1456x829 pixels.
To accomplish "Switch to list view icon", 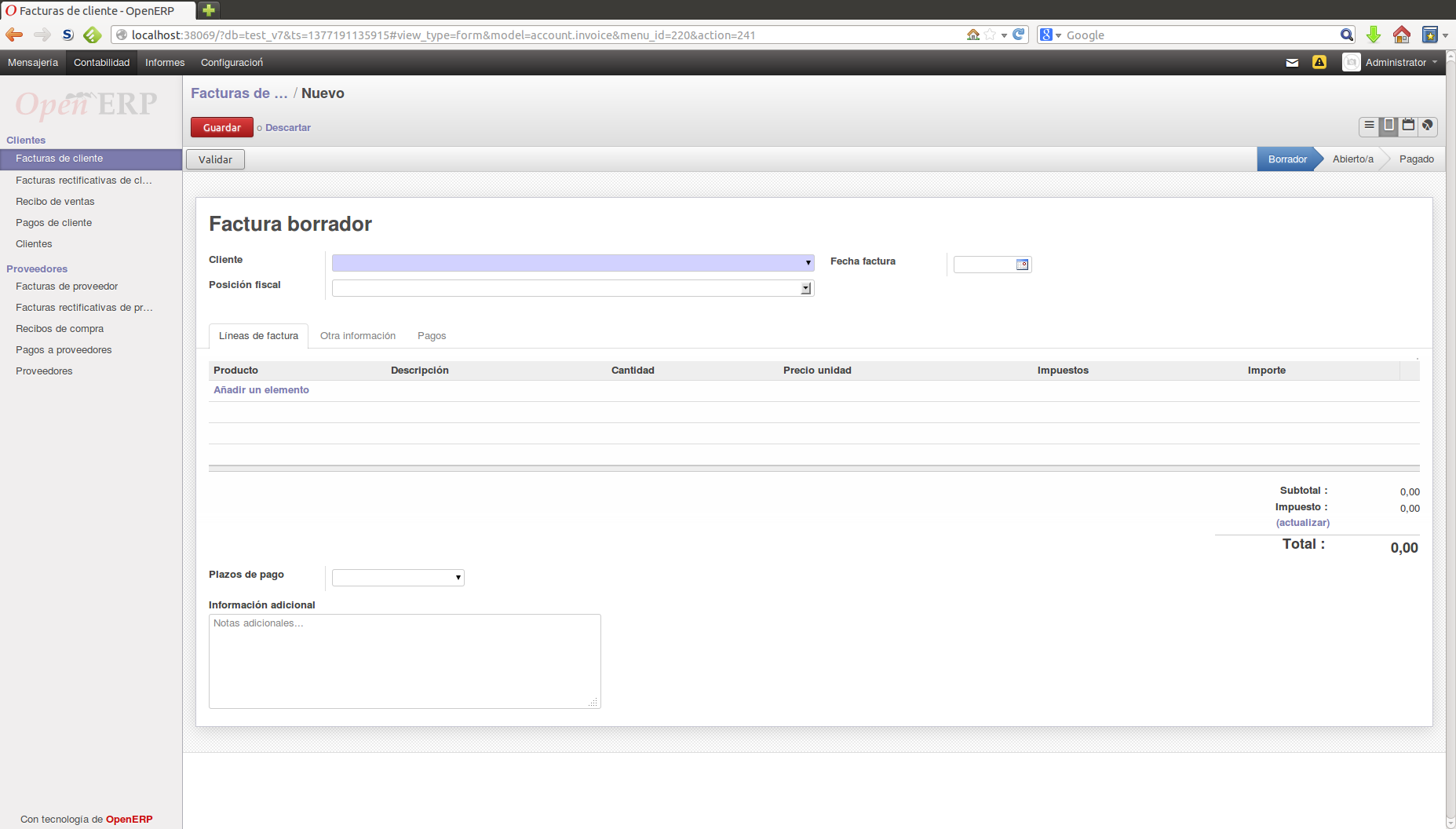I will point(1369,126).
